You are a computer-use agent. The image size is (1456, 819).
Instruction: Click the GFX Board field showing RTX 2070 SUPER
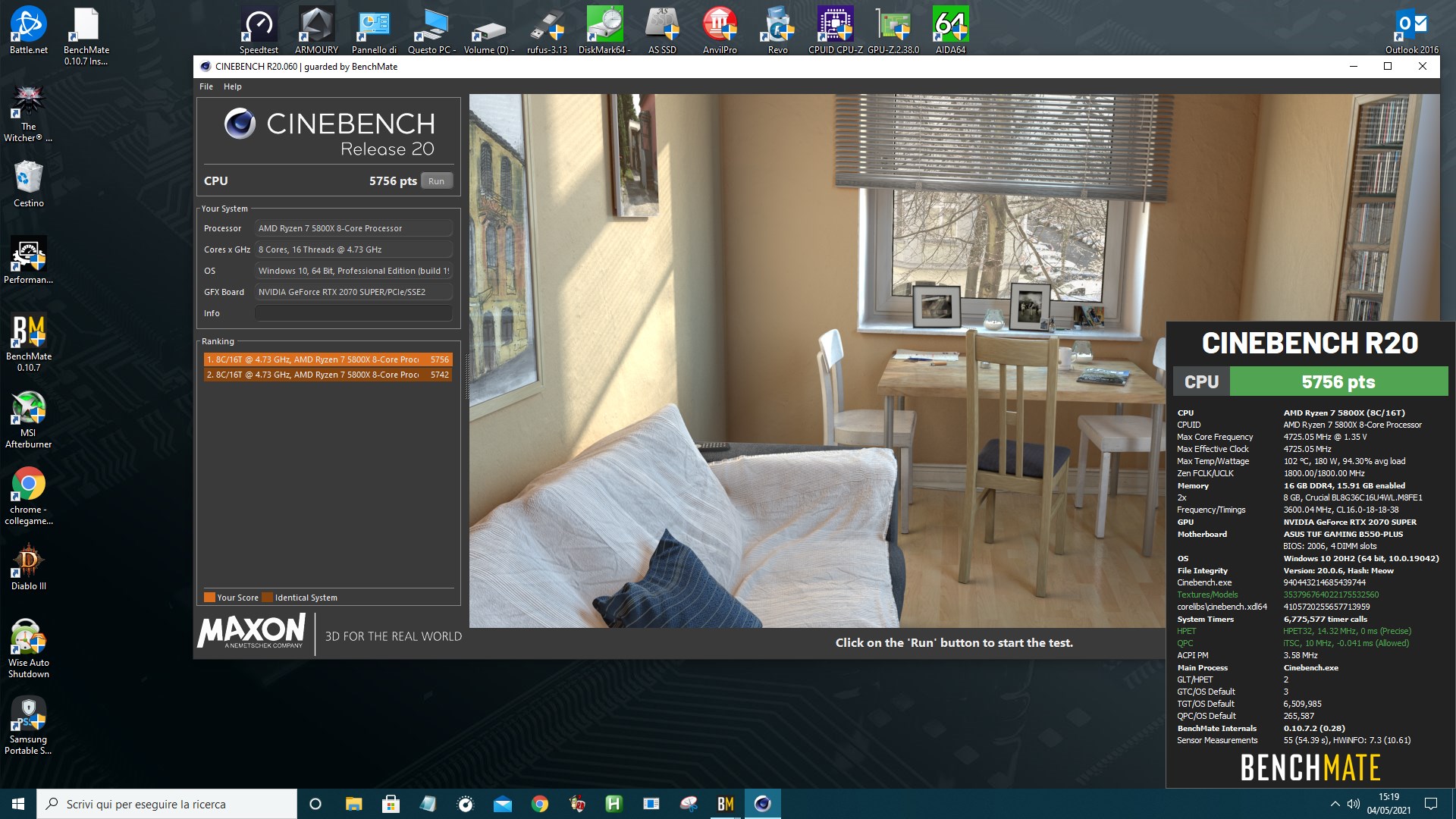pyautogui.click(x=353, y=292)
